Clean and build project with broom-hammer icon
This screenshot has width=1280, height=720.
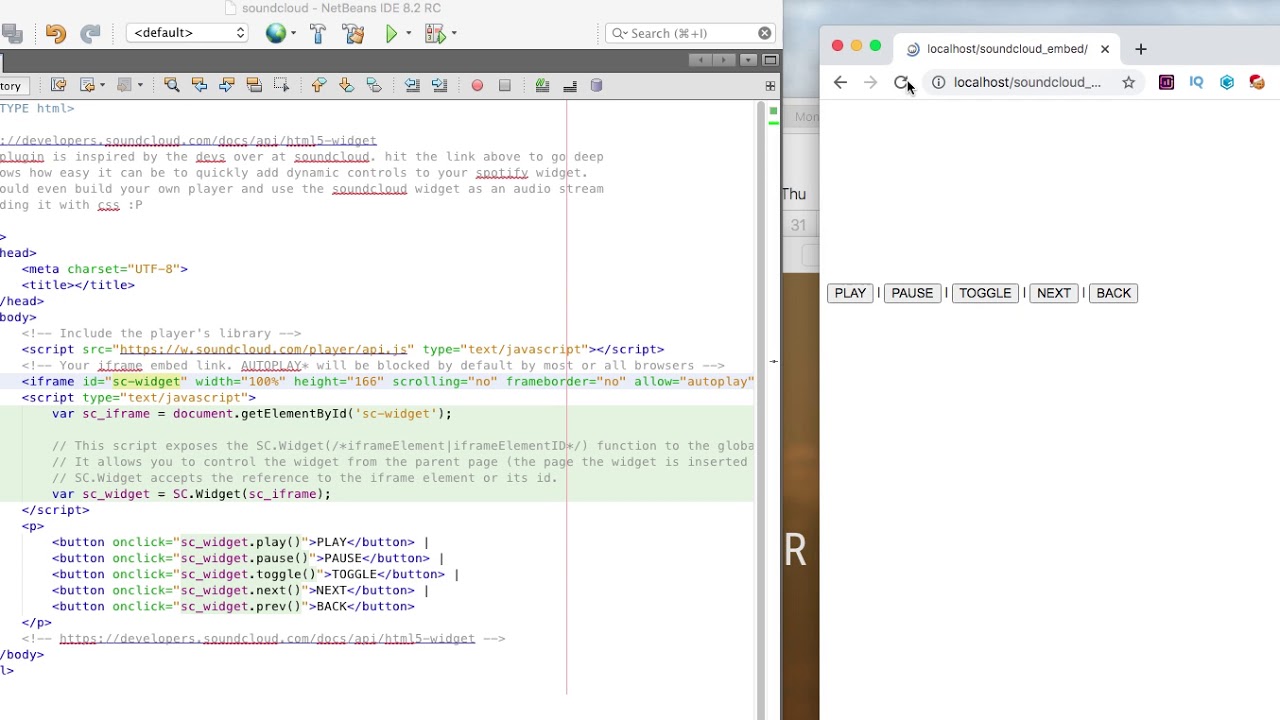[353, 33]
